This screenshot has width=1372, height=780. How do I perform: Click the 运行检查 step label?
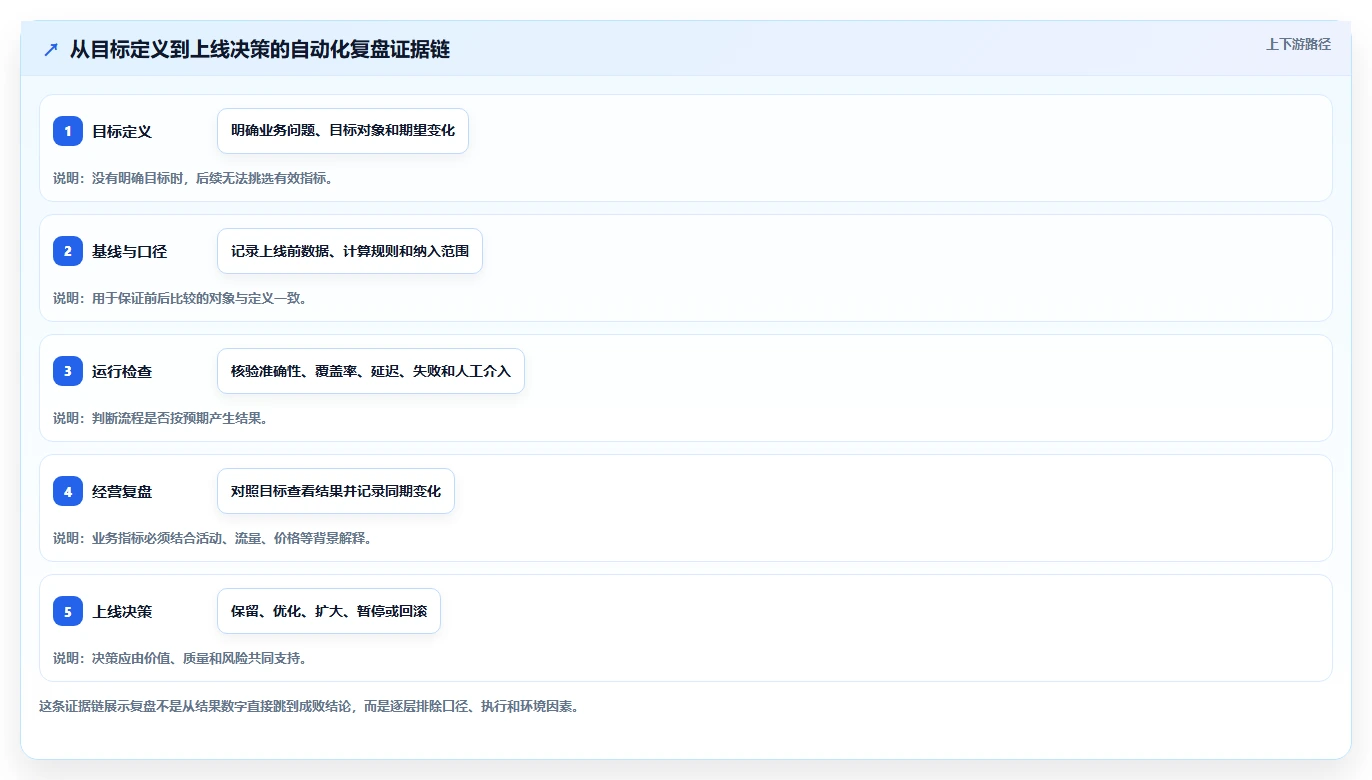tap(122, 371)
